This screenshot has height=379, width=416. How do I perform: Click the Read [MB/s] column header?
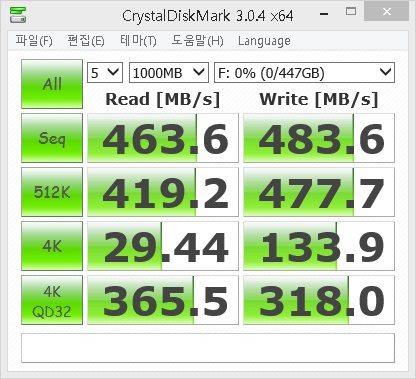(x=163, y=99)
